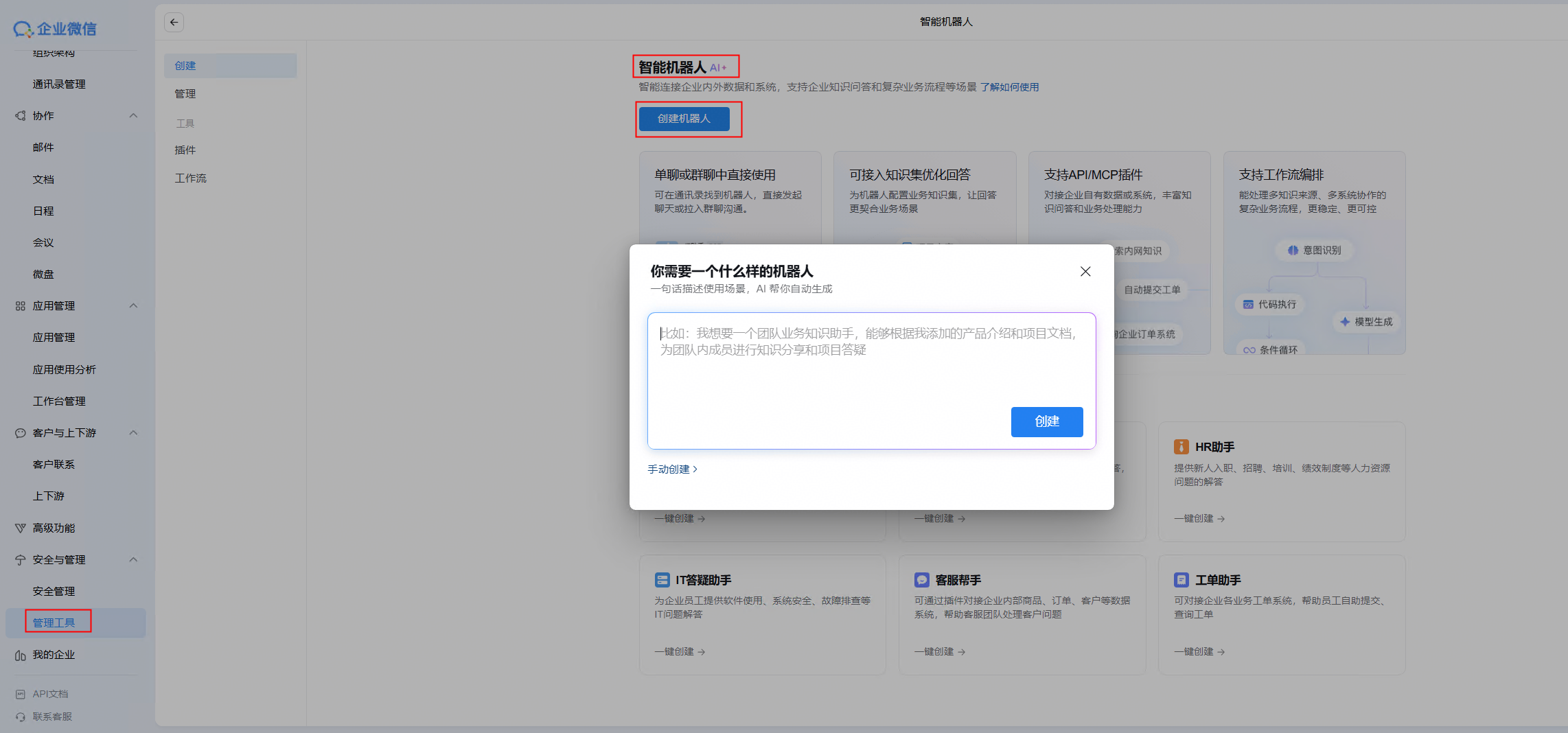The image size is (1568, 733).
Task: Click 一键创建 under HR助手
Action: tap(1199, 519)
